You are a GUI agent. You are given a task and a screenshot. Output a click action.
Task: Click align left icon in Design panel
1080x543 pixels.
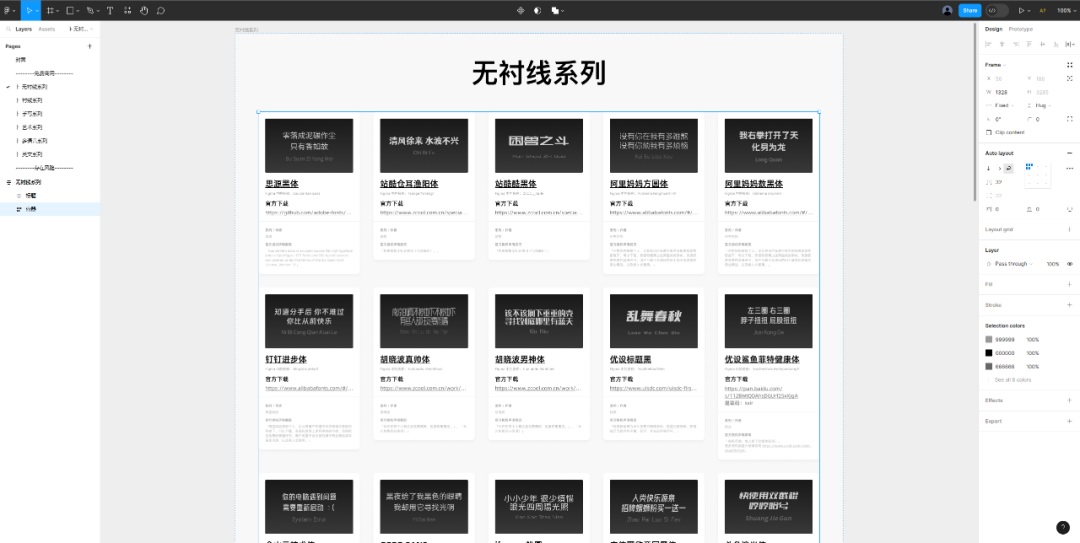click(988, 44)
